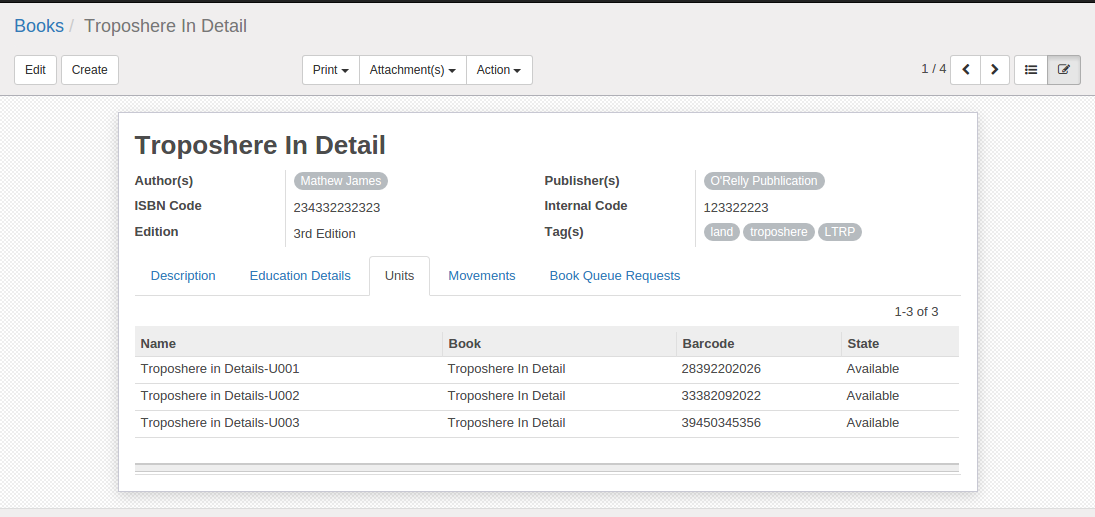Navigate to Books breadcrumb link

pos(39,26)
